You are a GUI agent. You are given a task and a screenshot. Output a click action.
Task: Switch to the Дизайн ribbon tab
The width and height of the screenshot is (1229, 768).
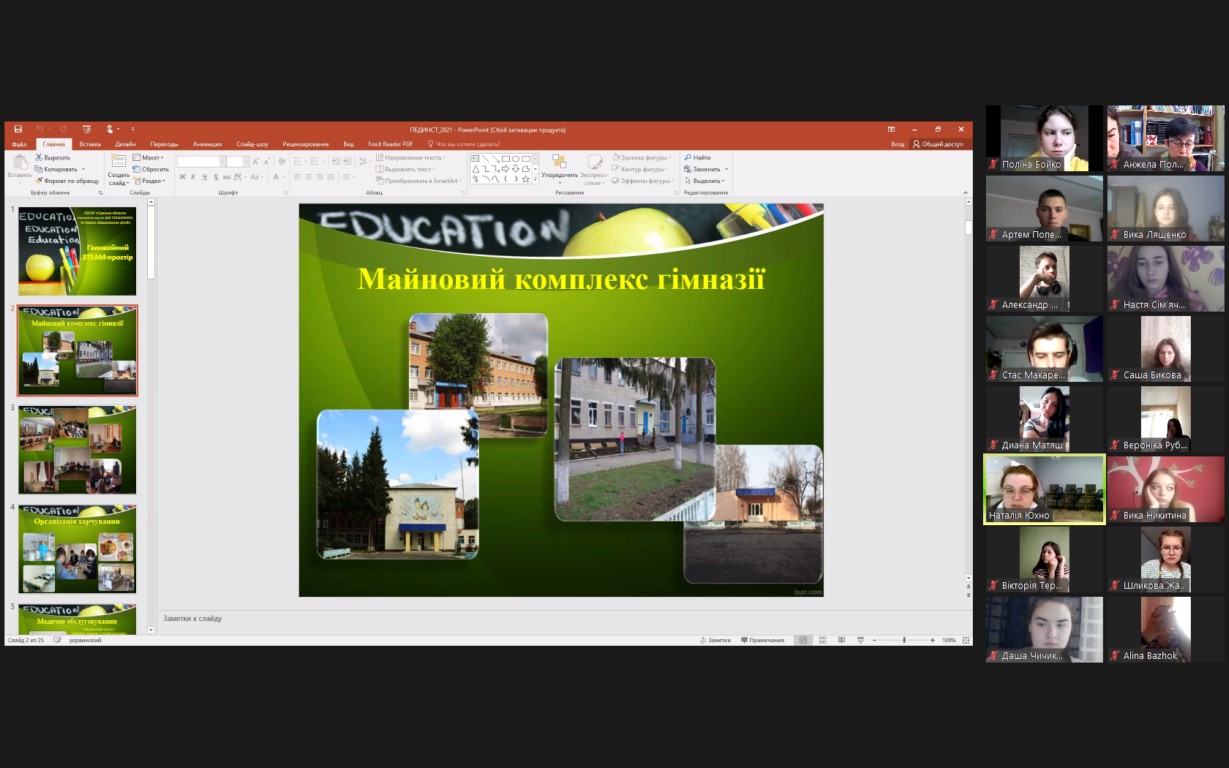[125, 144]
